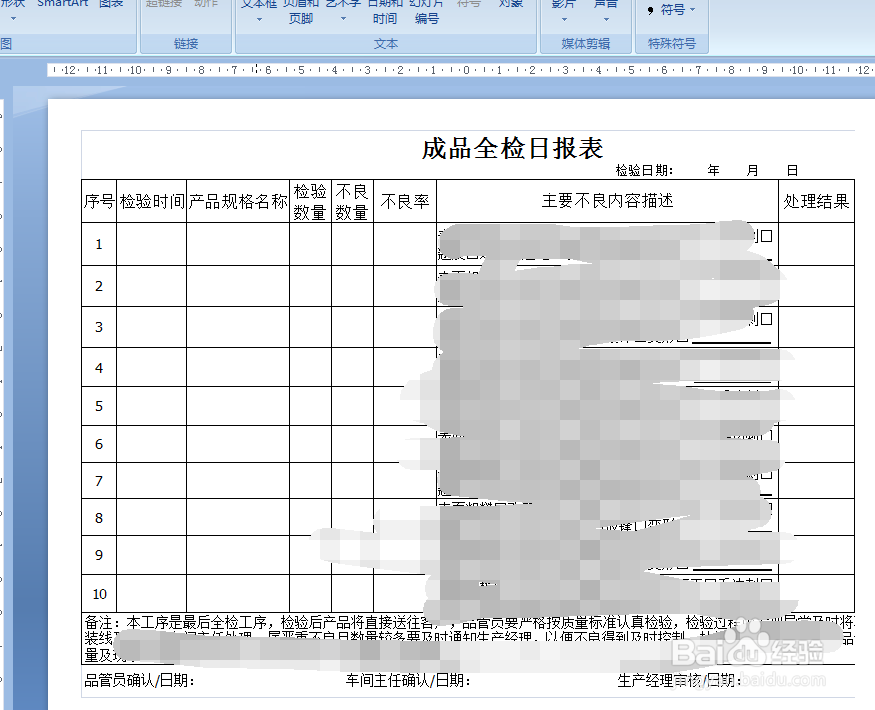Insert a 声音 sound clip

pyautogui.click(x=604, y=5)
